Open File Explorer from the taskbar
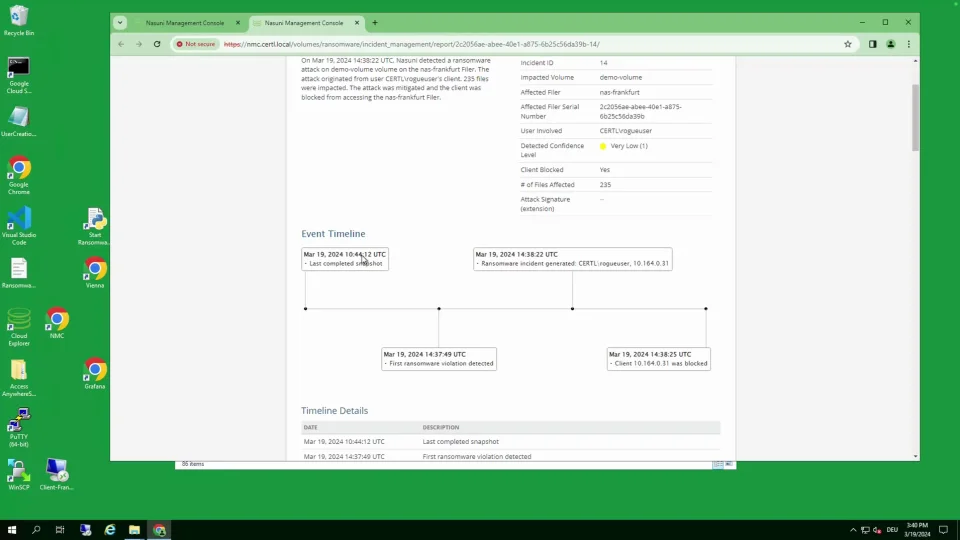This screenshot has width=960, height=540. [134, 530]
